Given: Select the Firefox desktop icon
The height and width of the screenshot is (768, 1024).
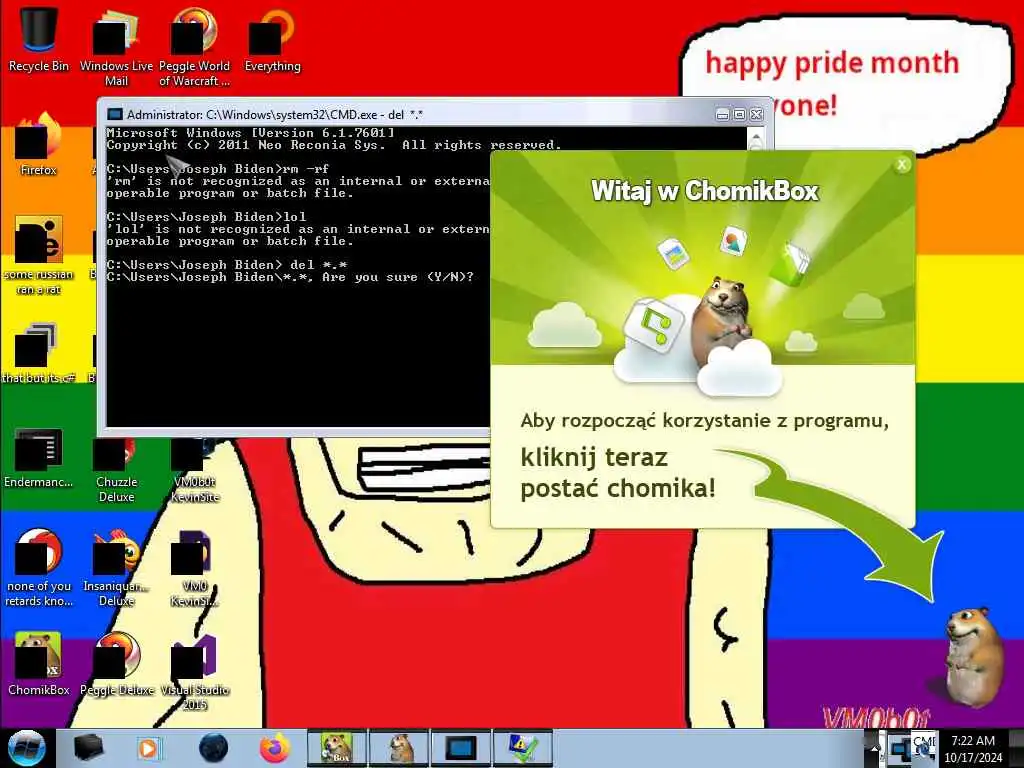Looking at the screenshot, I should coord(39,145).
